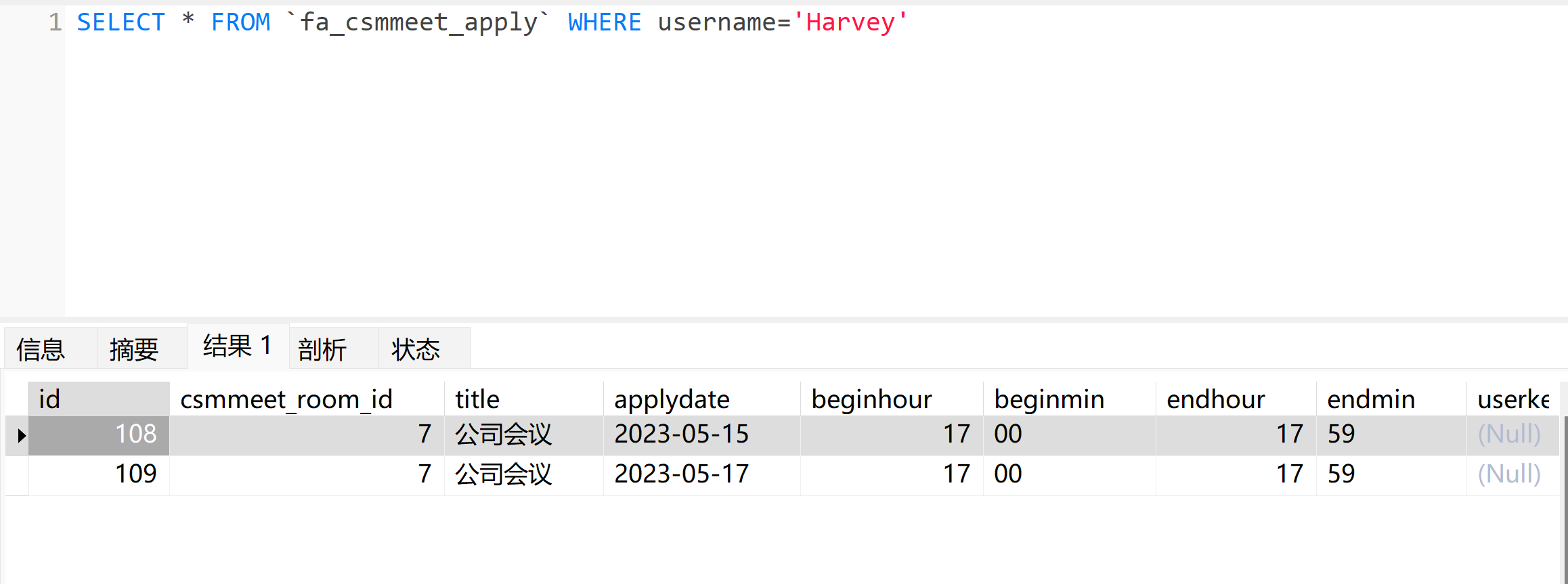Click the endmin column header
1568x584 pixels.
click(x=1391, y=399)
